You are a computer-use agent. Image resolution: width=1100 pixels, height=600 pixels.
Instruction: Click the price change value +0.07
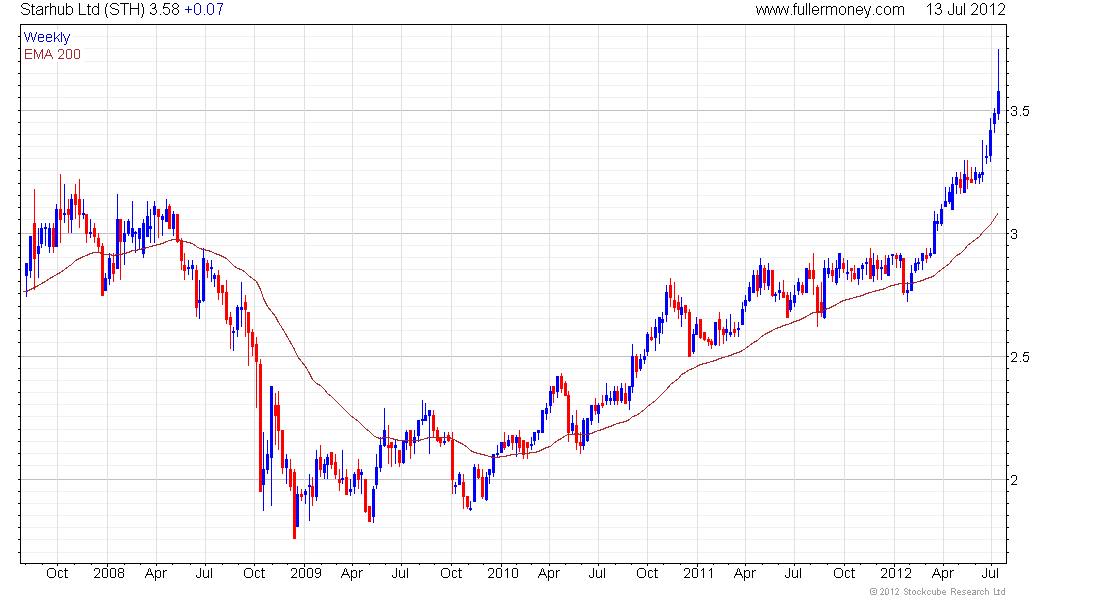[203, 10]
